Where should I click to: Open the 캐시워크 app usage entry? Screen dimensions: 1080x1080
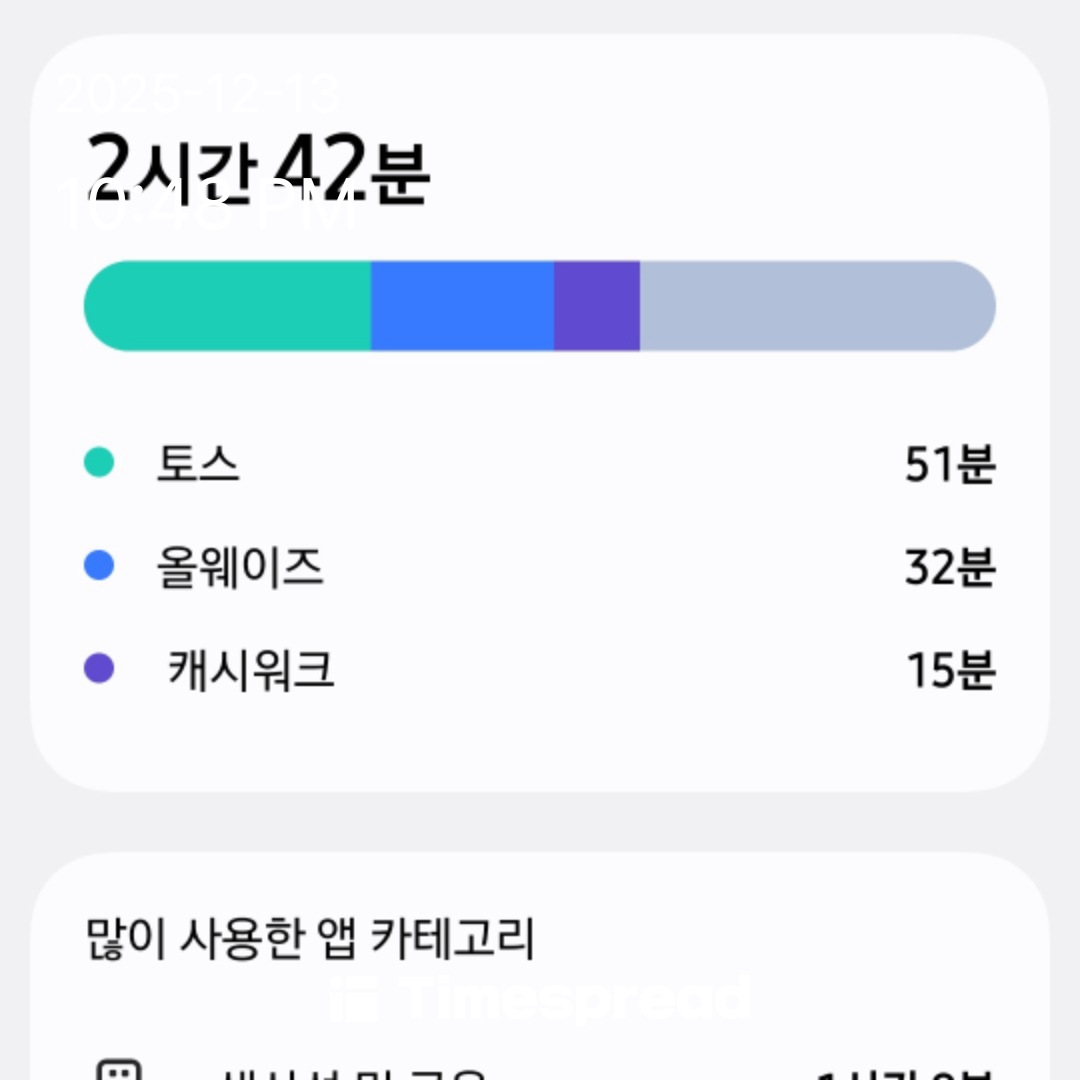[250, 669]
